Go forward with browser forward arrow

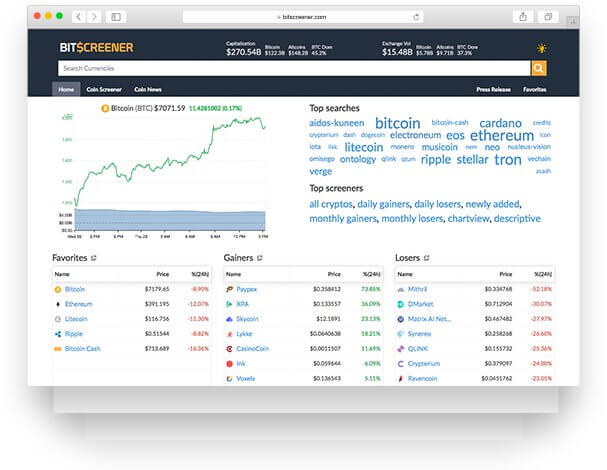[94, 17]
